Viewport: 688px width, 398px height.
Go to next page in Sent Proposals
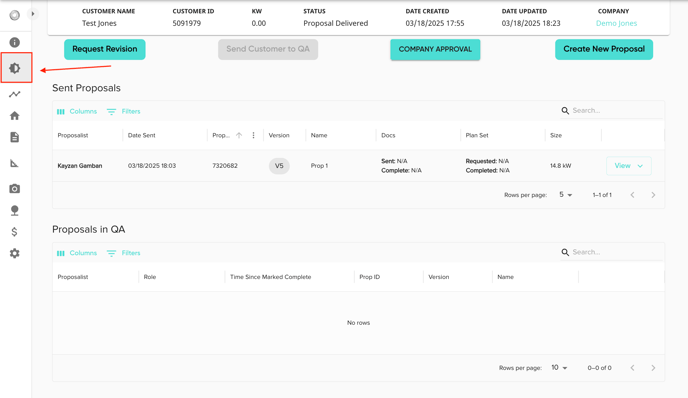(653, 195)
